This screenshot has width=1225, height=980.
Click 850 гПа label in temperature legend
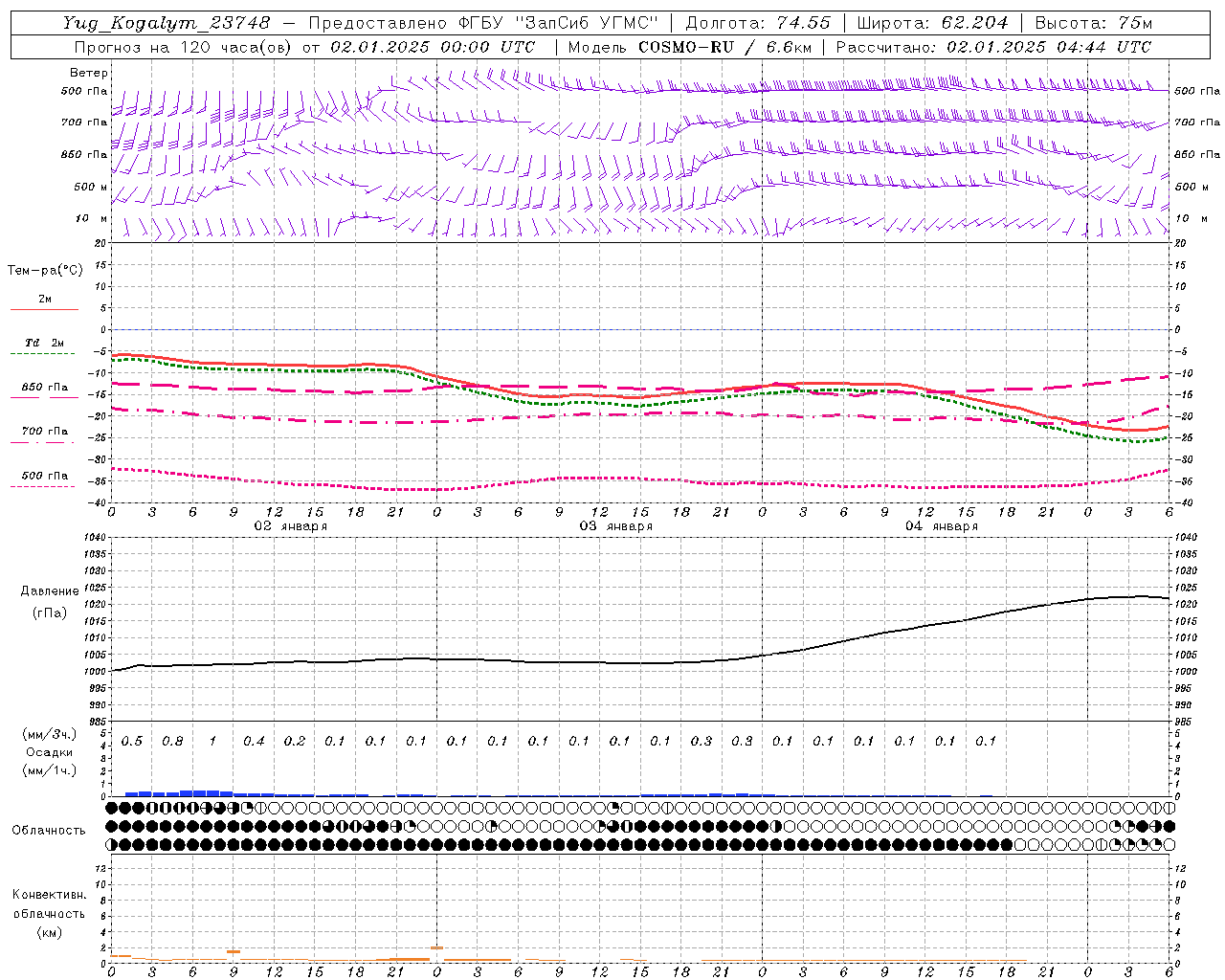[45, 388]
